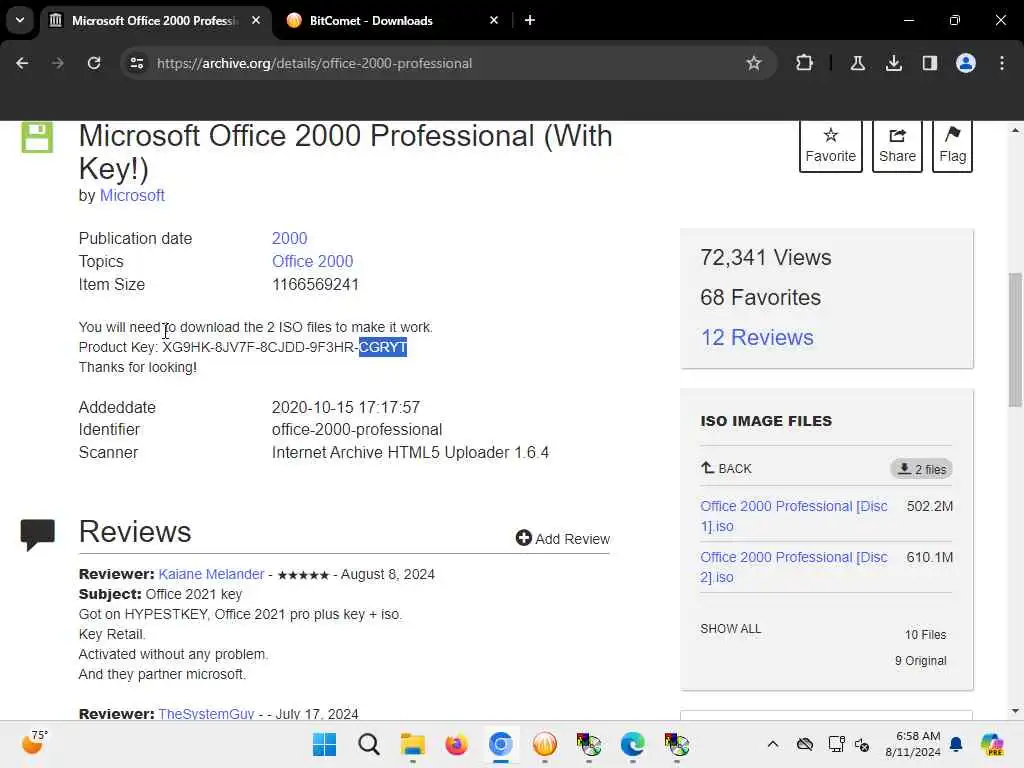Click the green floppy disk software icon
Image resolution: width=1024 pixels, height=768 pixels.
click(x=37, y=137)
